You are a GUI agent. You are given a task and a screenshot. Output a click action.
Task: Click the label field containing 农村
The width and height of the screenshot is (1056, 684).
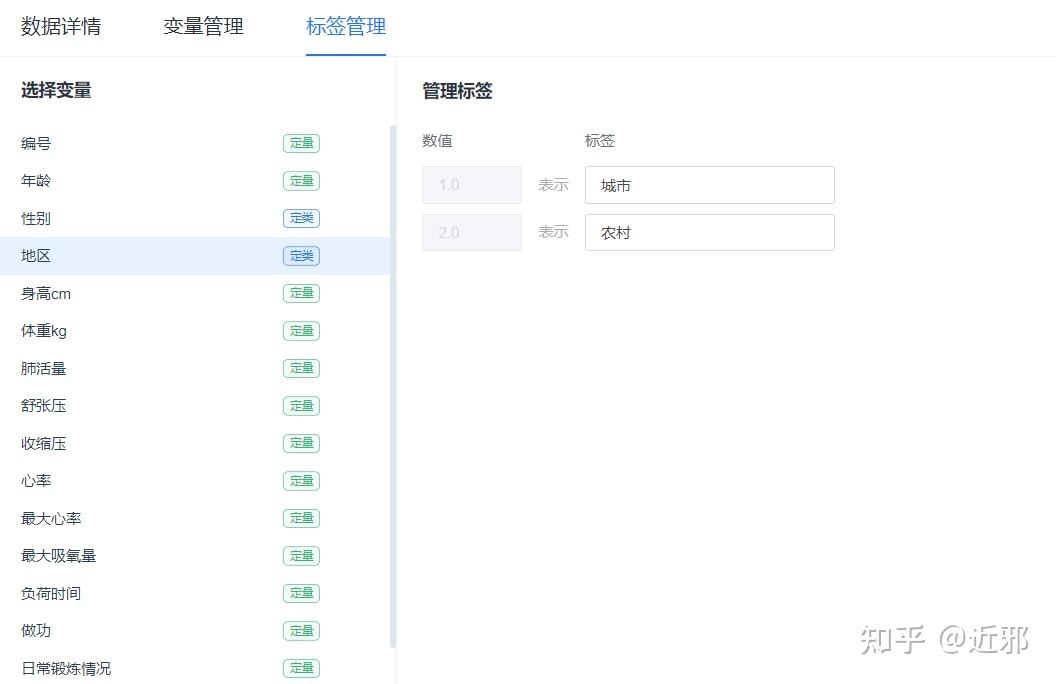pyautogui.click(x=709, y=233)
